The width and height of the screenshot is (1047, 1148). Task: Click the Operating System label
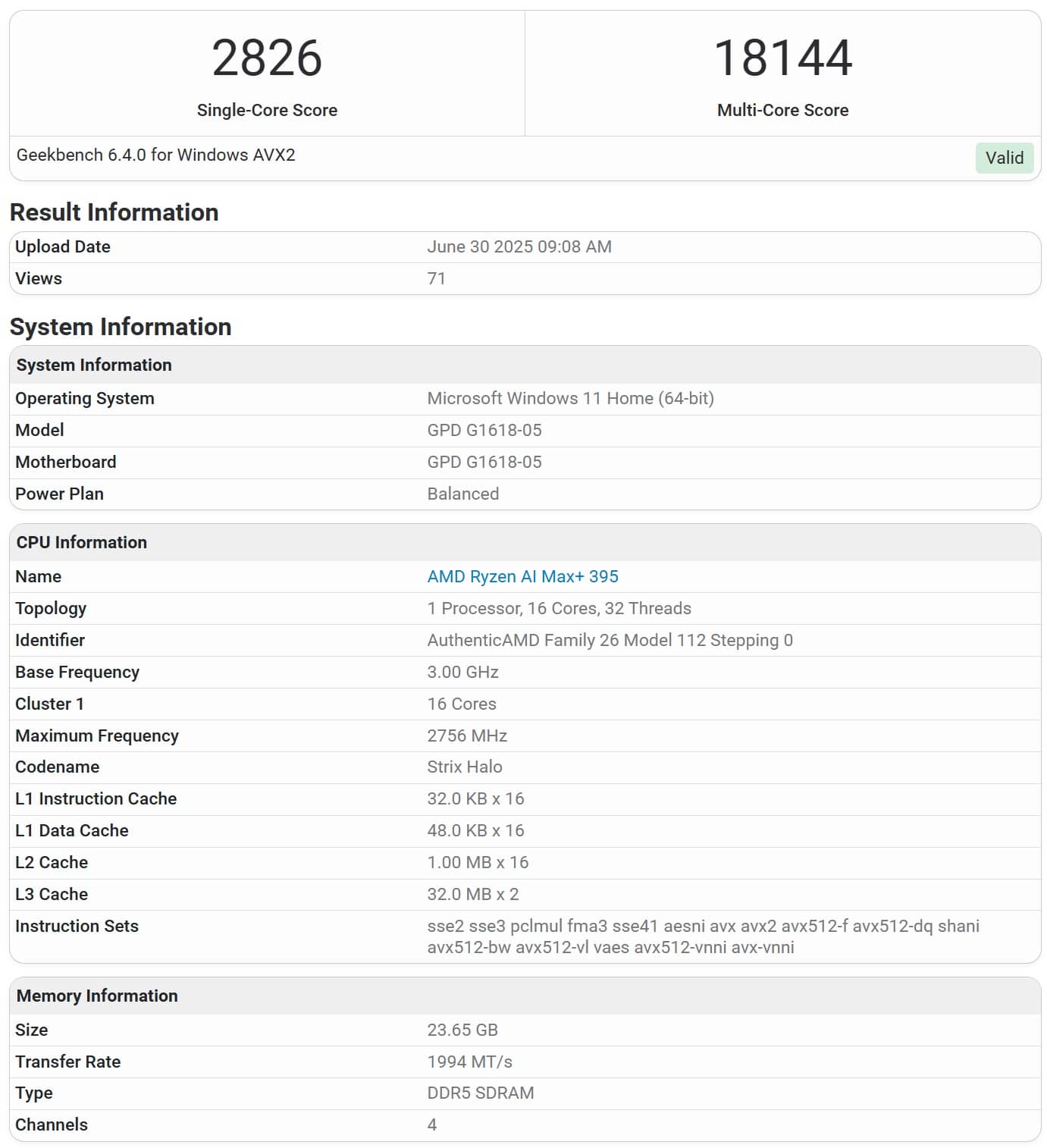coord(85,398)
